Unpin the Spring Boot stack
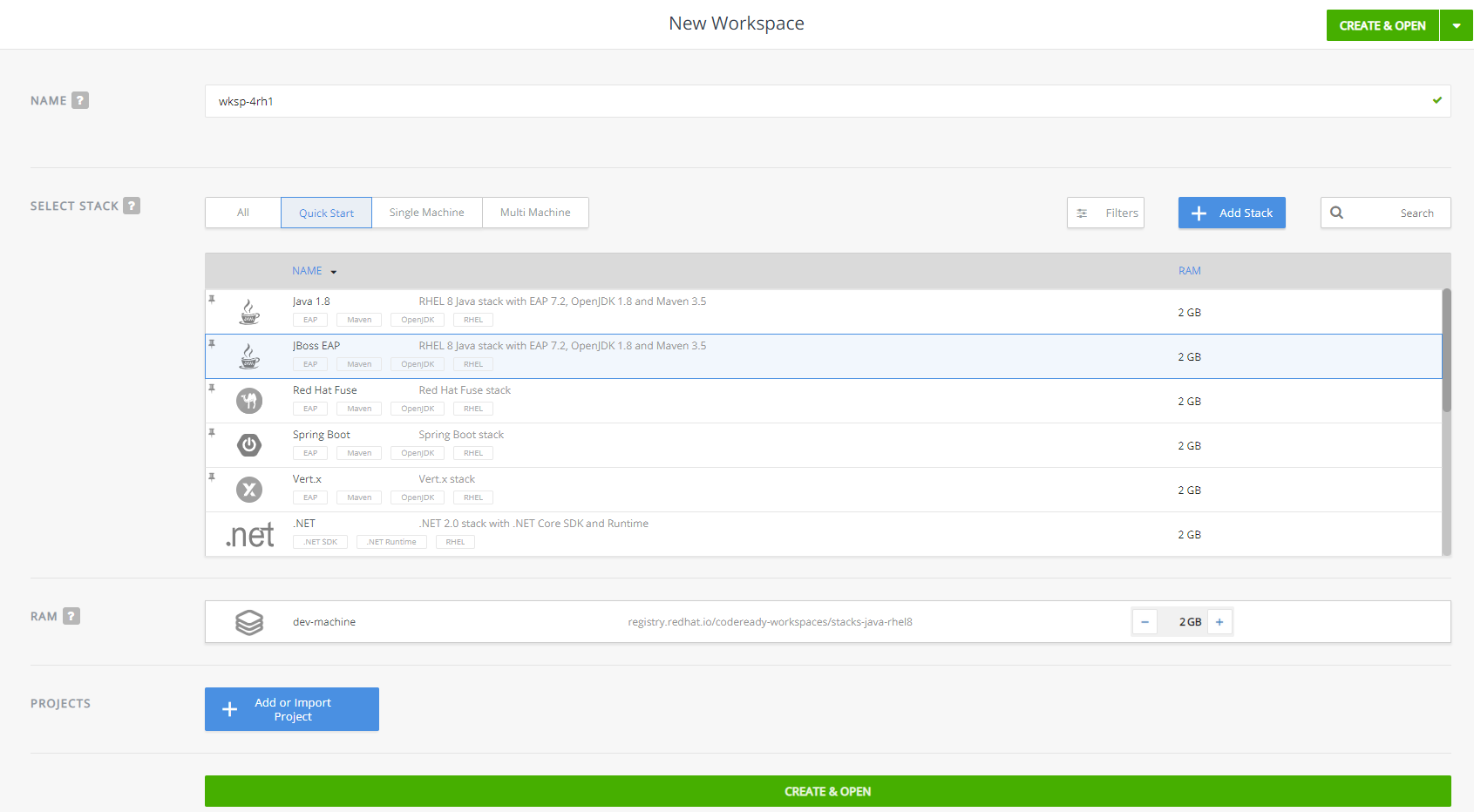This screenshot has height=812, width=1474. coord(213,431)
